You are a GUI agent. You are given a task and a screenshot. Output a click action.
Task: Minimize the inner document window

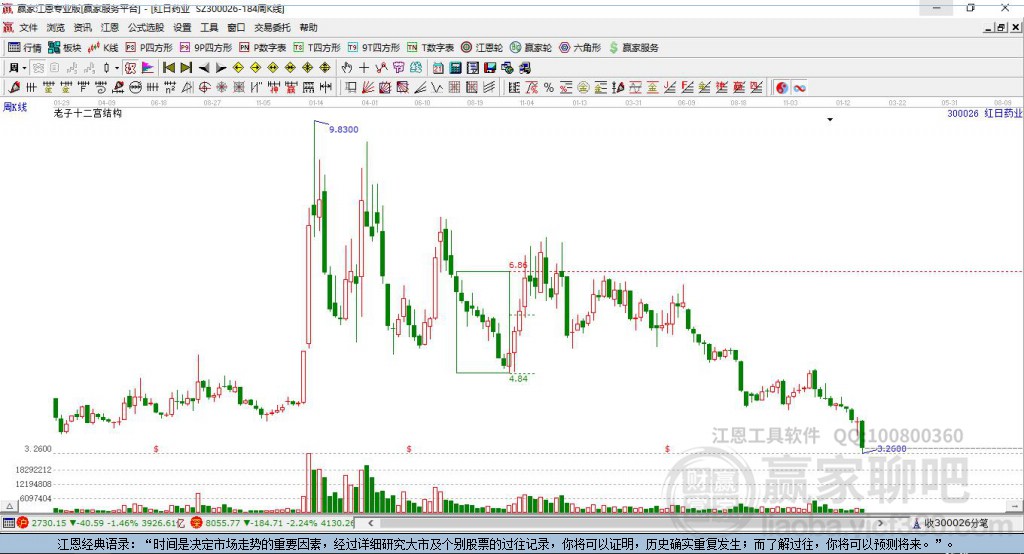tap(989, 27)
